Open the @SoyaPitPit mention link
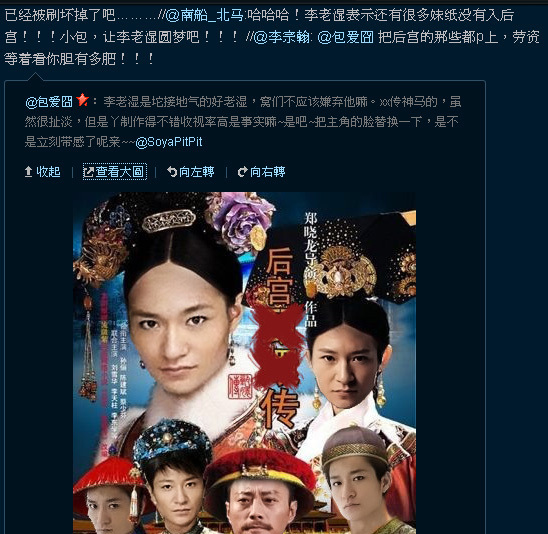The height and width of the screenshot is (534, 548). point(169,142)
